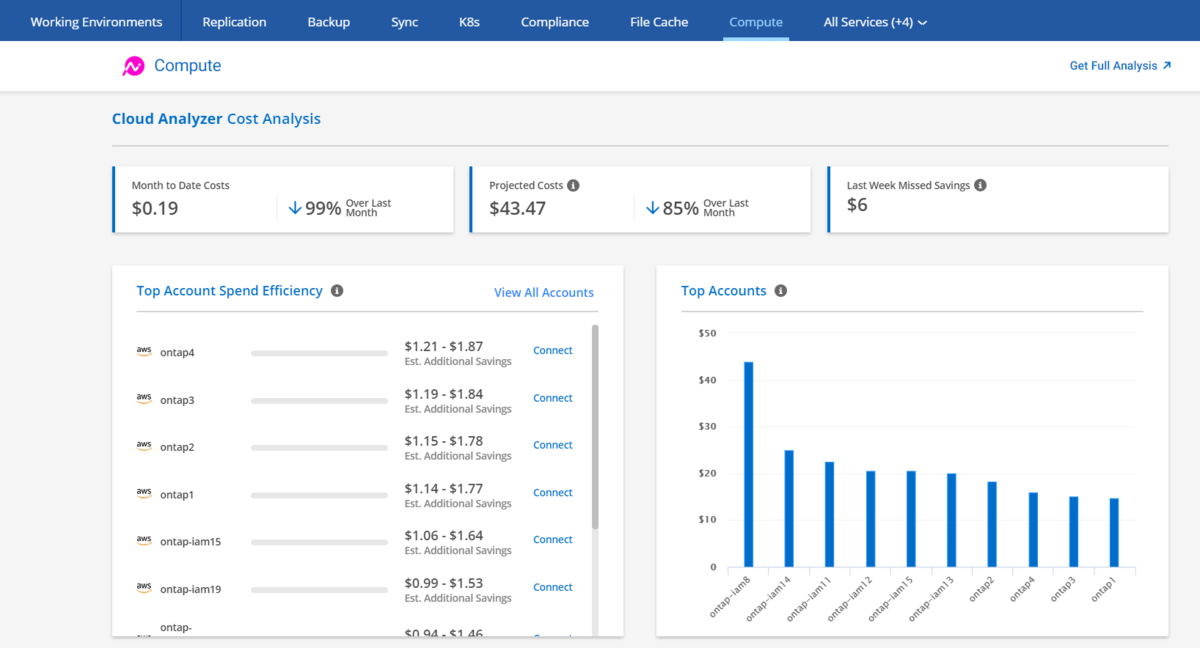The width and height of the screenshot is (1200, 648).
Task: Click the ontap-iam8 axis label
Action: point(730,595)
